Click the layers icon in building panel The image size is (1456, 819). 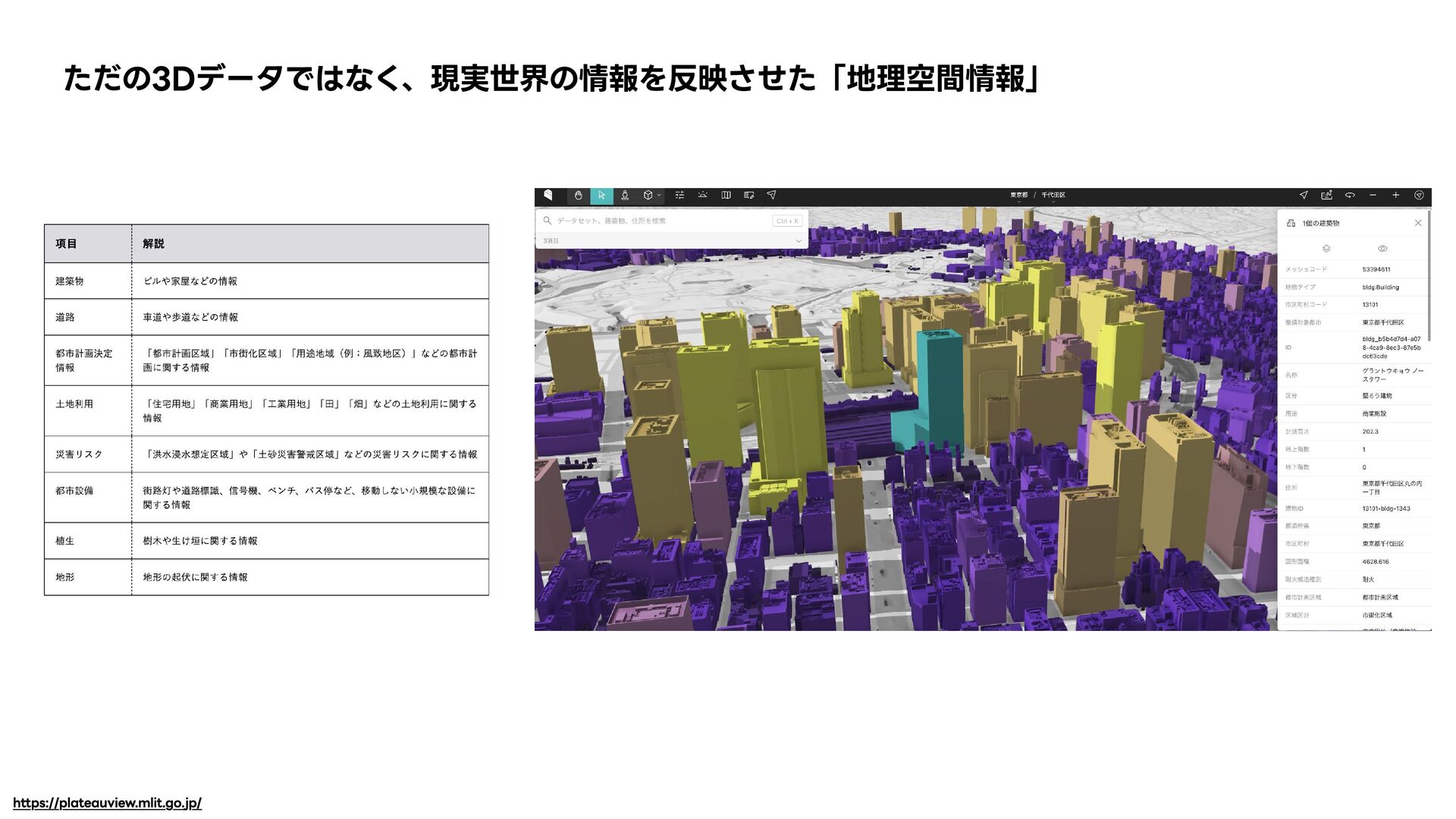click(1326, 249)
